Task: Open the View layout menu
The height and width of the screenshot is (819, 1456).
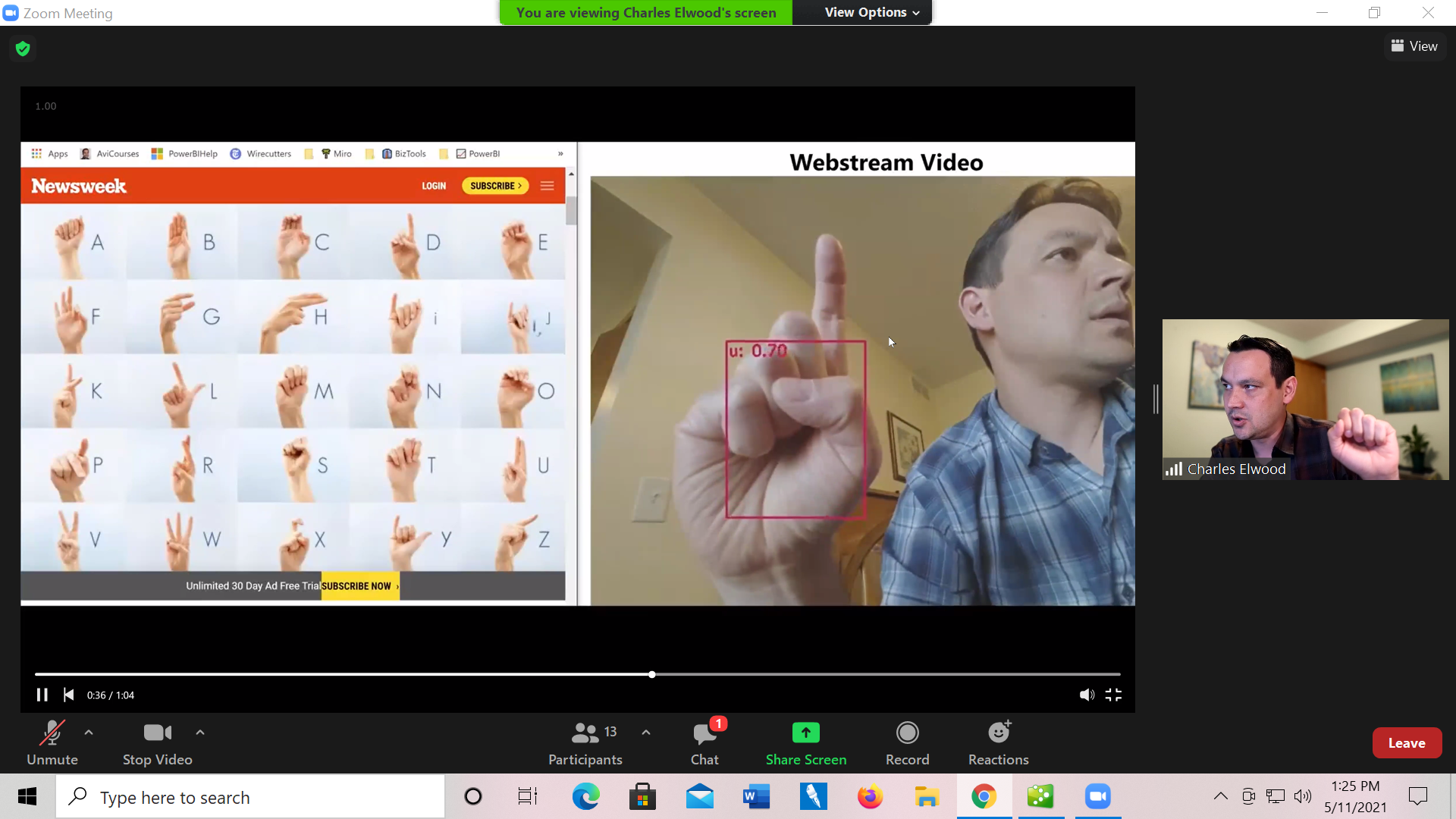Action: (1414, 46)
